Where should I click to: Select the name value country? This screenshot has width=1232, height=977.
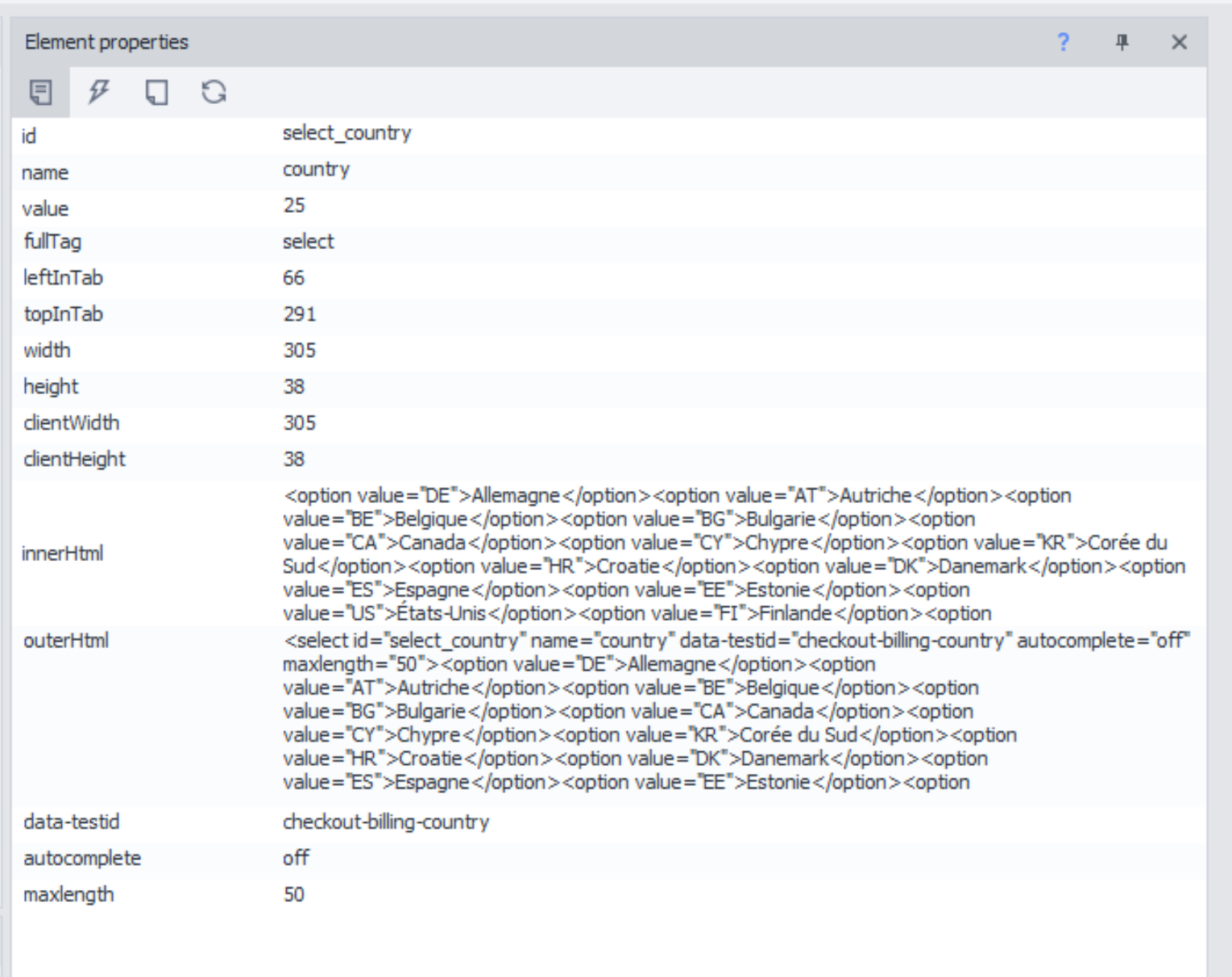point(316,169)
